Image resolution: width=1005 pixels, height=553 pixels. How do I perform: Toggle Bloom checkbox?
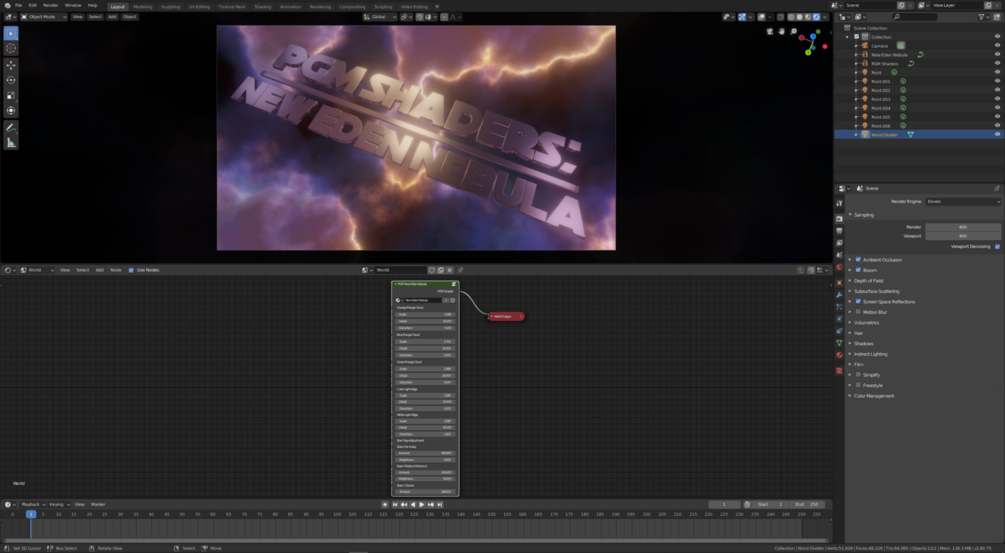[x=858, y=270]
